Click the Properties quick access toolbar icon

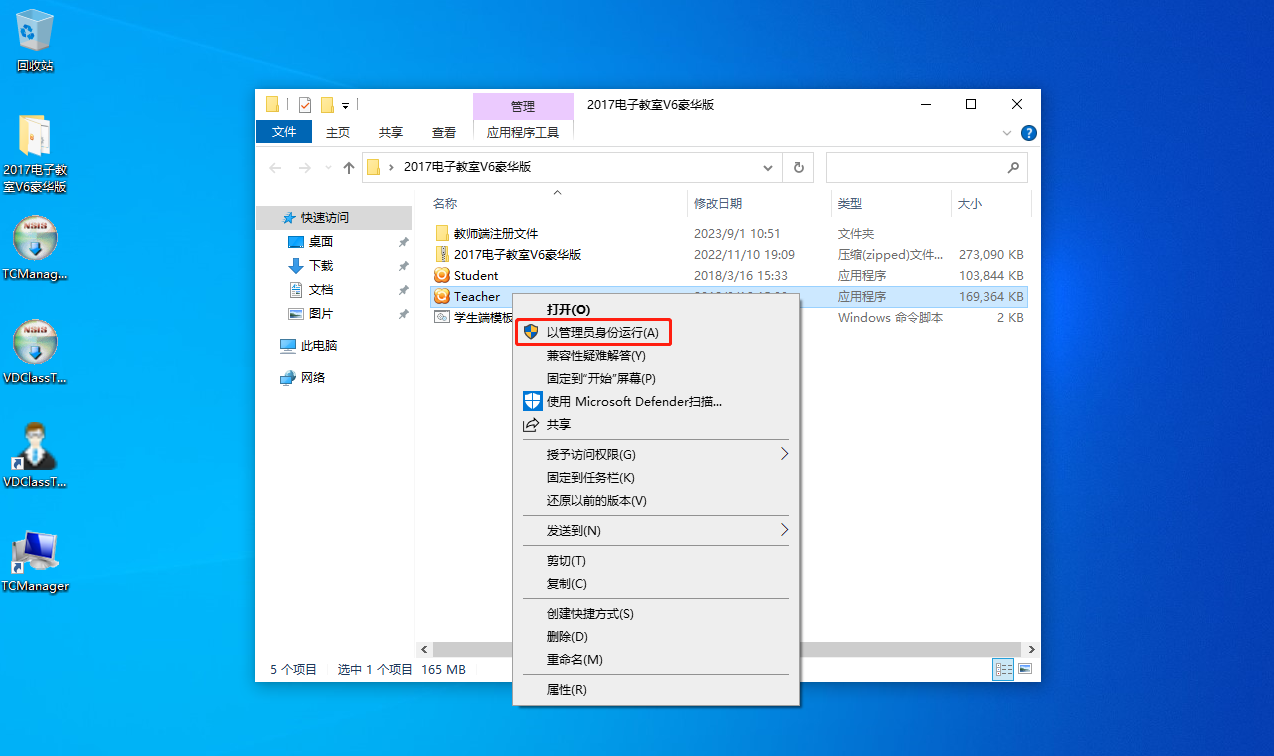tap(305, 105)
